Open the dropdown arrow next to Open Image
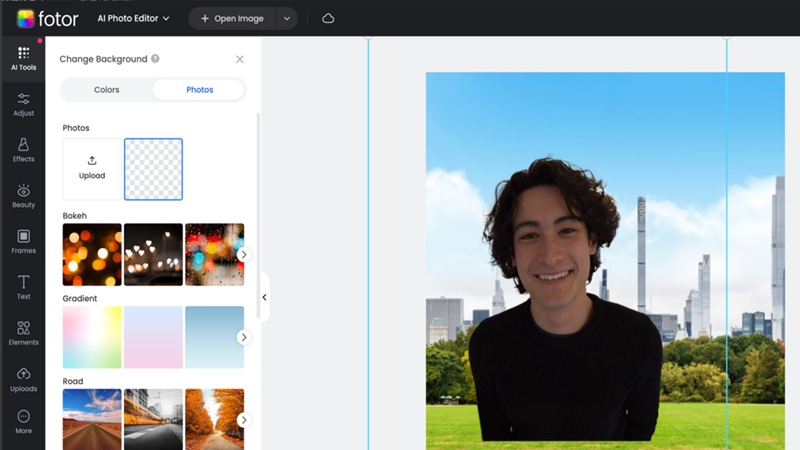800x450 pixels. pos(287,18)
